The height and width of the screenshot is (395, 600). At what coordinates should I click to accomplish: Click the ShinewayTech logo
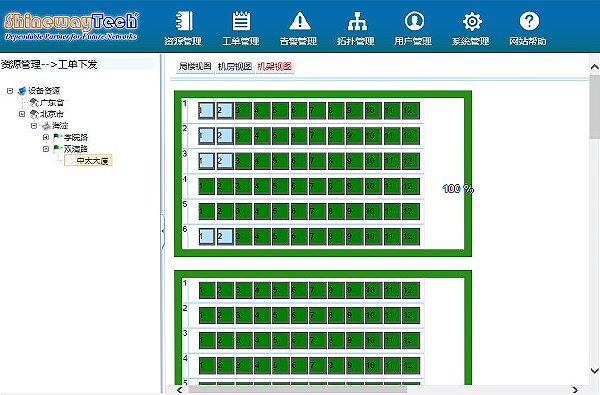71,26
